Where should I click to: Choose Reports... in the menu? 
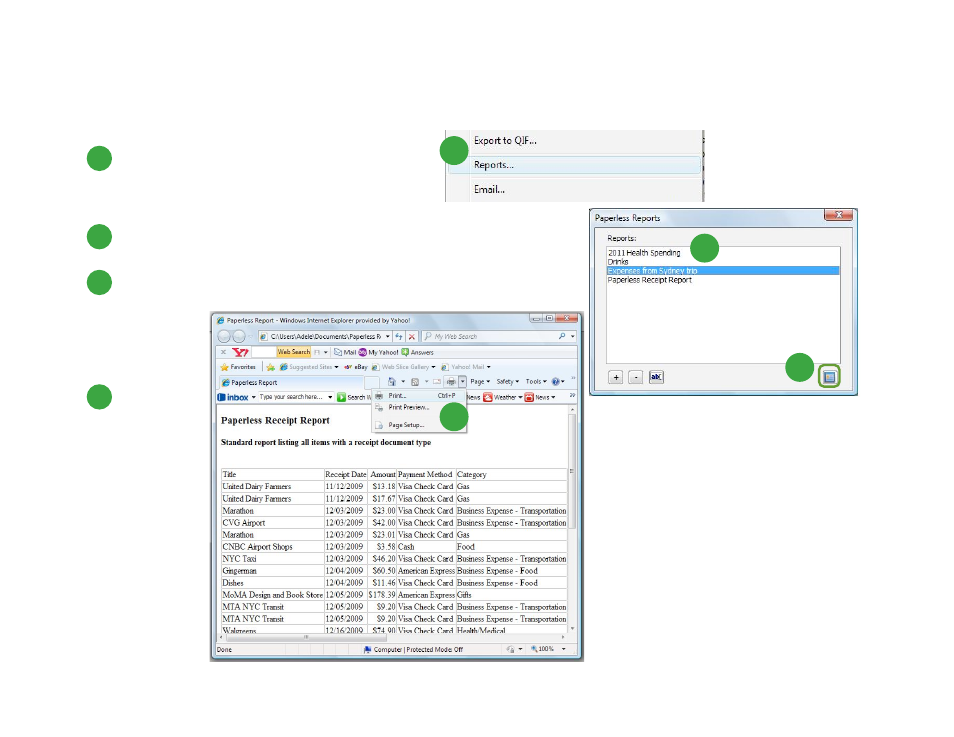[x=574, y=165]
